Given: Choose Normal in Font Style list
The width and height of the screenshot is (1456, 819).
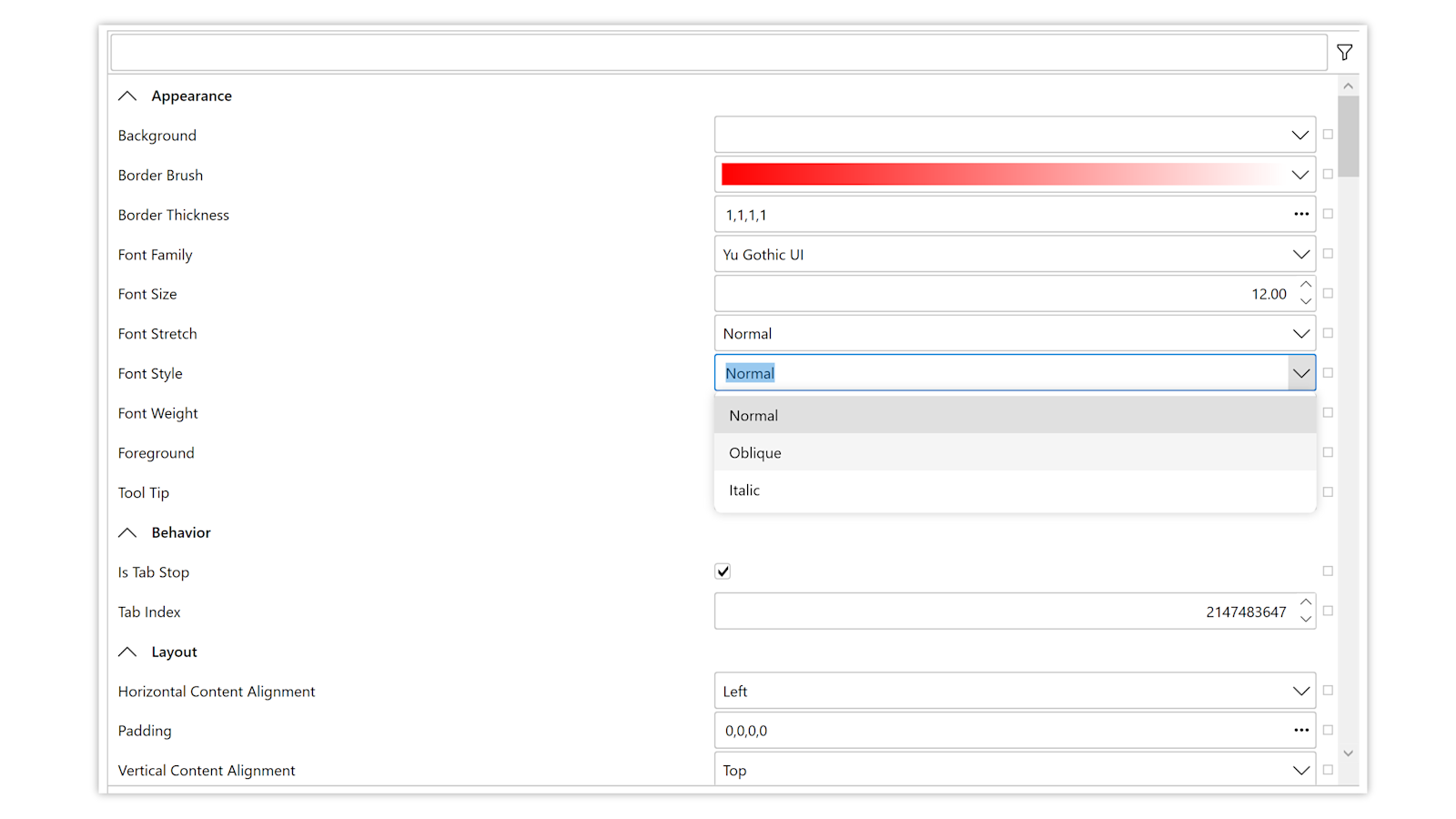Looking at the screenshot, I should click(1015, 415).
